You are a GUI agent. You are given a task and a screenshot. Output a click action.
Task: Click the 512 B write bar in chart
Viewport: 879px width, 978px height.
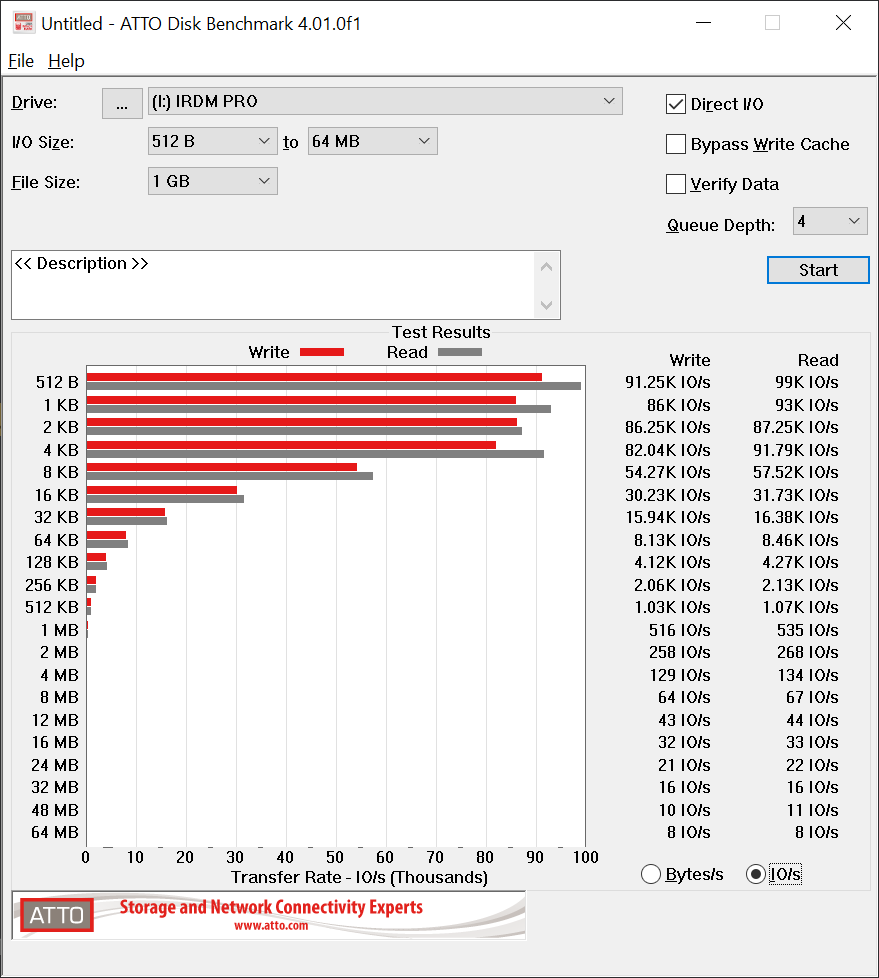(314, 377)
